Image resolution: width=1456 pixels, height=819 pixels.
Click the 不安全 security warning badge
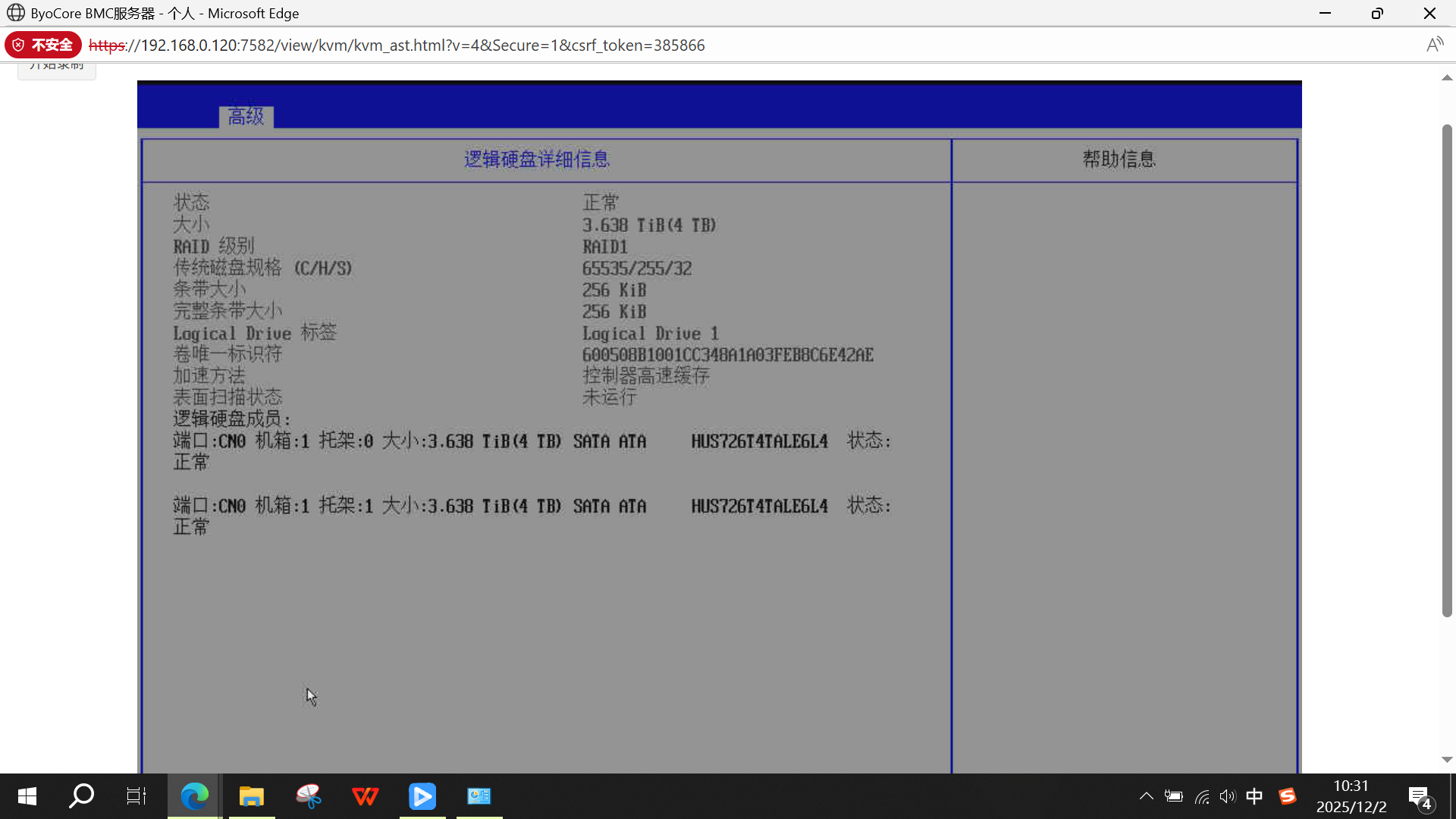point(43,45)
